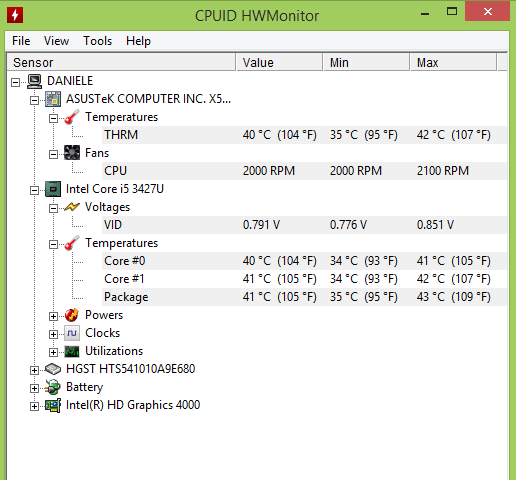Select the HGST HTS541010A9E680 label

tap(130, 369)
